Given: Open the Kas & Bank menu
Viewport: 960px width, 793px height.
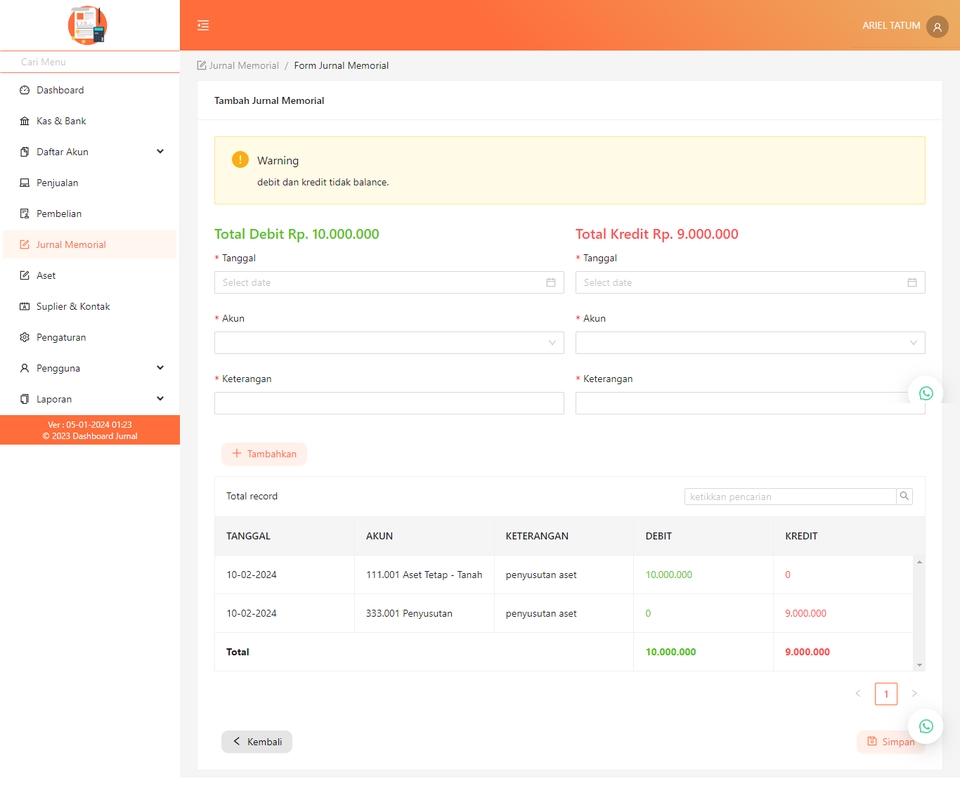Looking at the screenshot, I should 89,121.
